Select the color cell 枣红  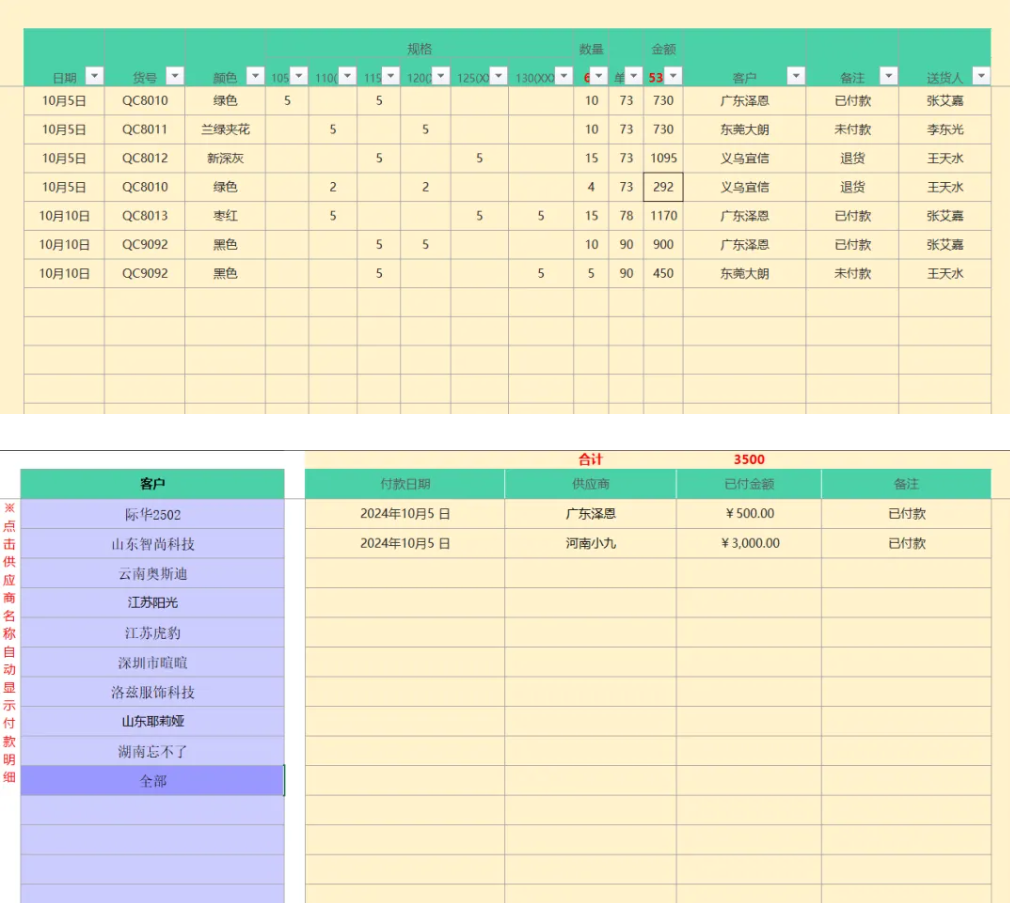tap(225, 216)
